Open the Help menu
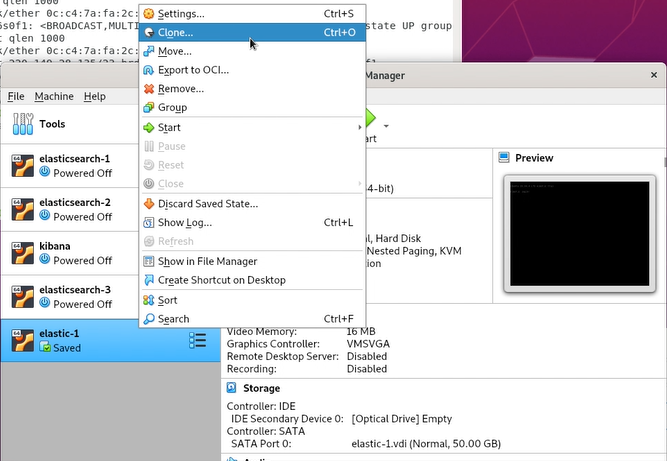The width and height of the screenshot is (667, 461). (x=94, y=97)
